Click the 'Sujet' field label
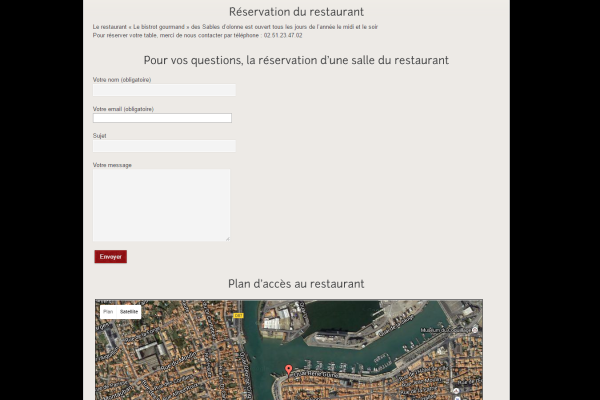This screenshot has width=600, height=400. [x=99, y=135]
